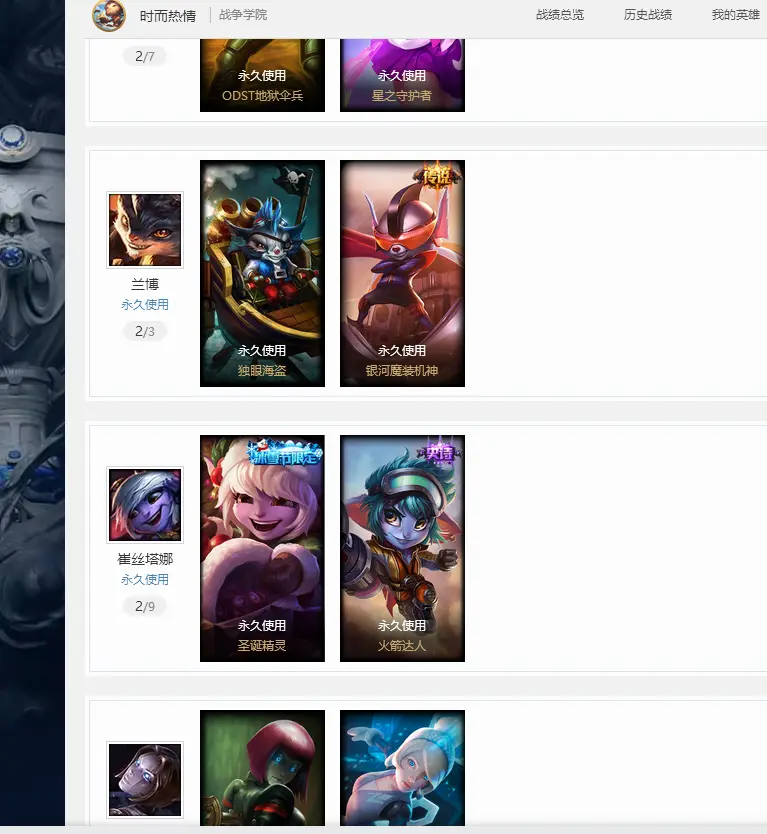The image size is (767, 834).
Task: Select the 崔丝塔娜 champion portrait
Action: (145, 505)
